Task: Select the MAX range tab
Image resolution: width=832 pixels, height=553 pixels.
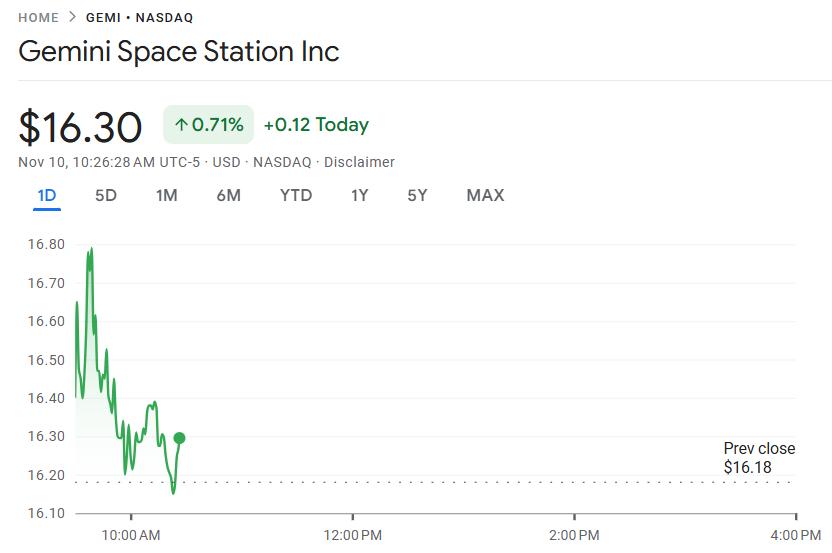Action: 485,195
